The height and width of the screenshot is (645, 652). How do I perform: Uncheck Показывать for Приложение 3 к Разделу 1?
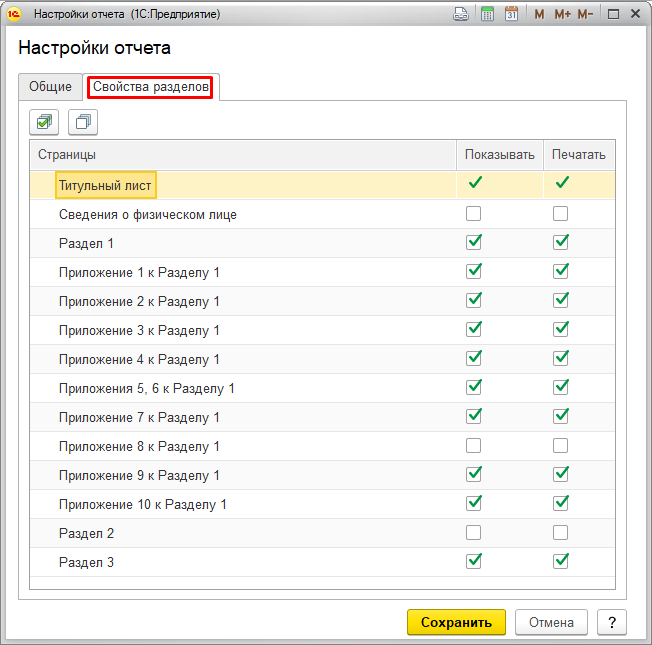click(x=474, y=330)
